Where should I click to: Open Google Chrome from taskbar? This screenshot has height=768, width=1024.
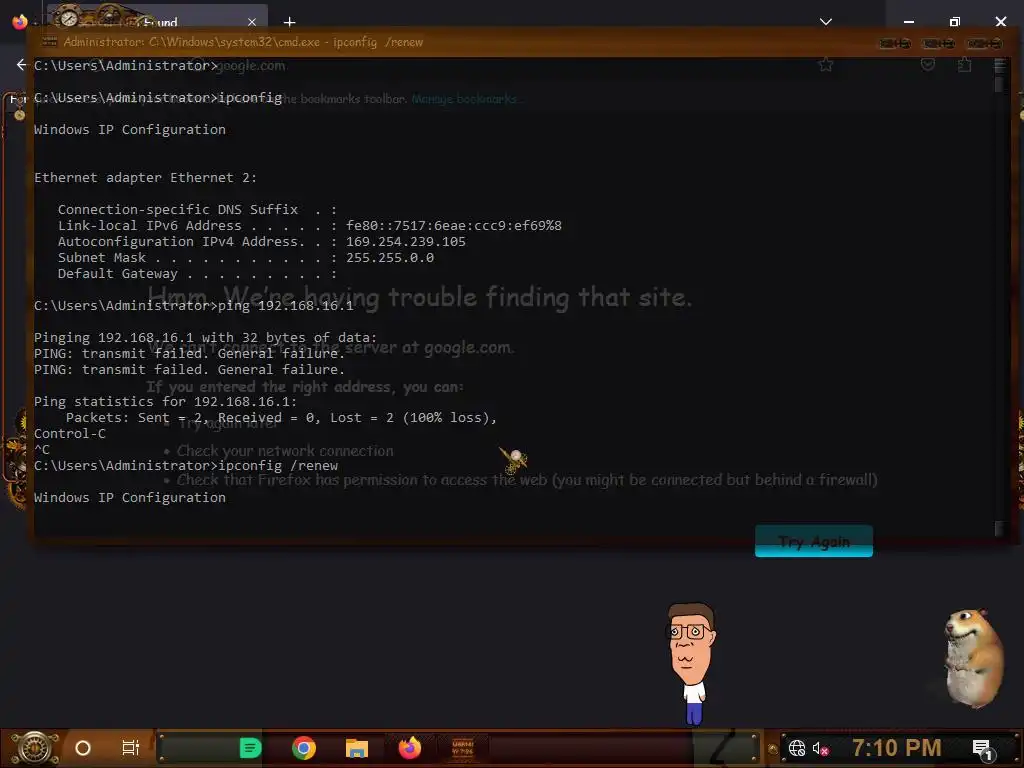pos(304,748)
